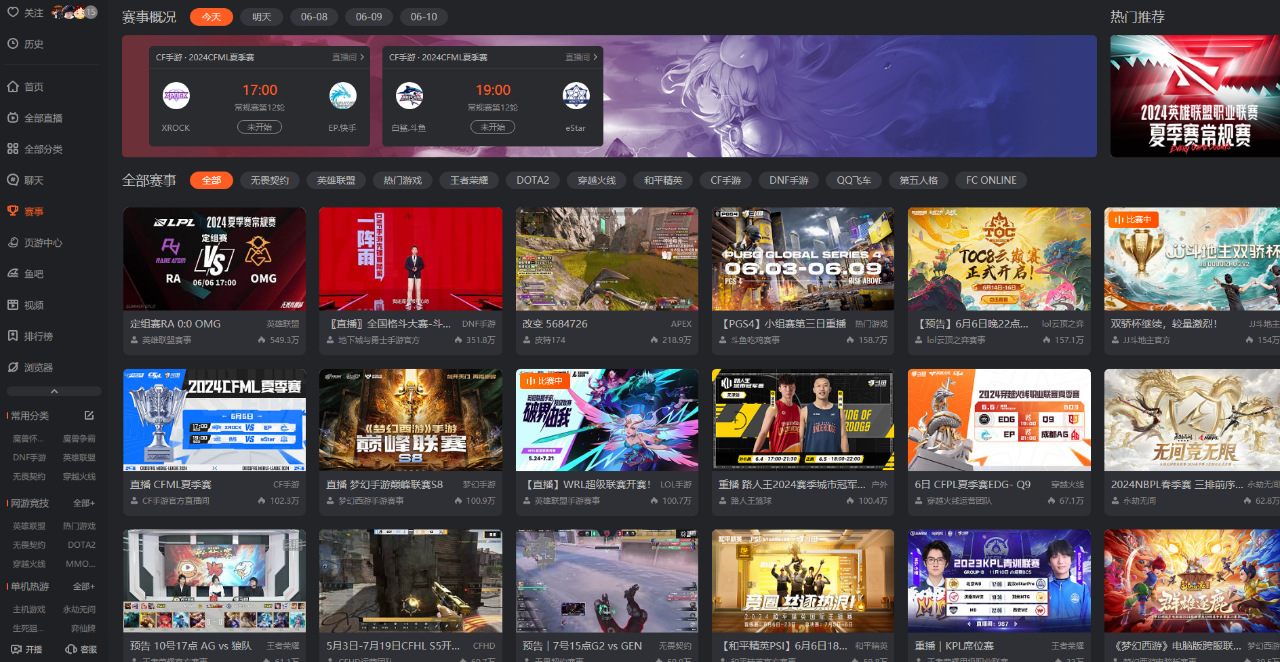Open 梦幻手游巅峰联赛S8 stream thumbnail

click(x=410, y=420)
